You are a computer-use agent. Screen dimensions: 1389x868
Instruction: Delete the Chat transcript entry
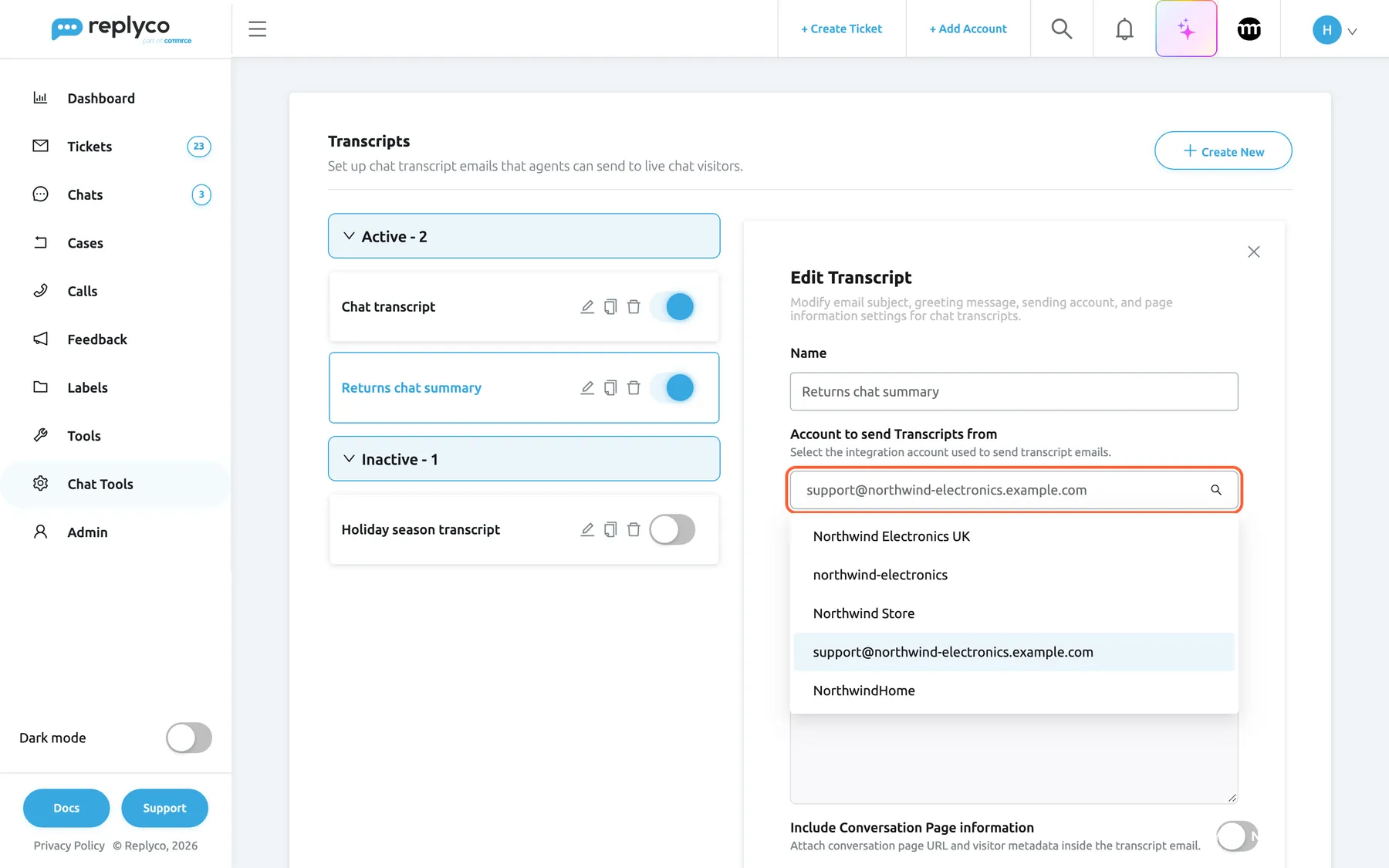(634, 307)
